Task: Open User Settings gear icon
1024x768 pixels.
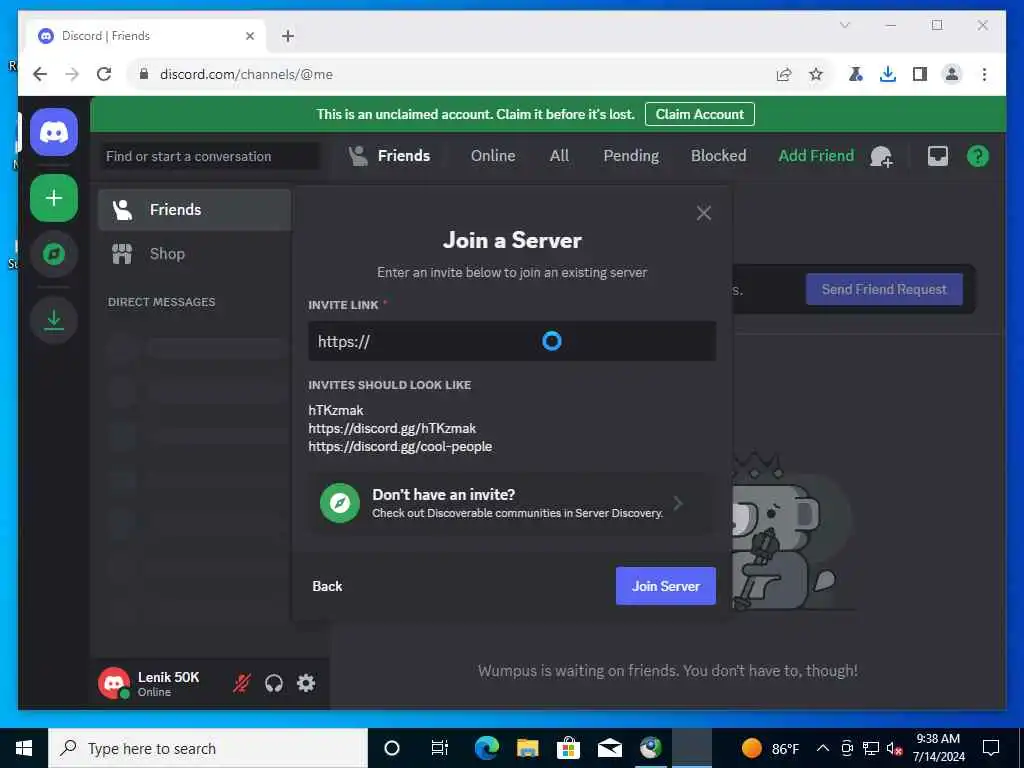Action: pyautogui.click(x=306, y=683)
